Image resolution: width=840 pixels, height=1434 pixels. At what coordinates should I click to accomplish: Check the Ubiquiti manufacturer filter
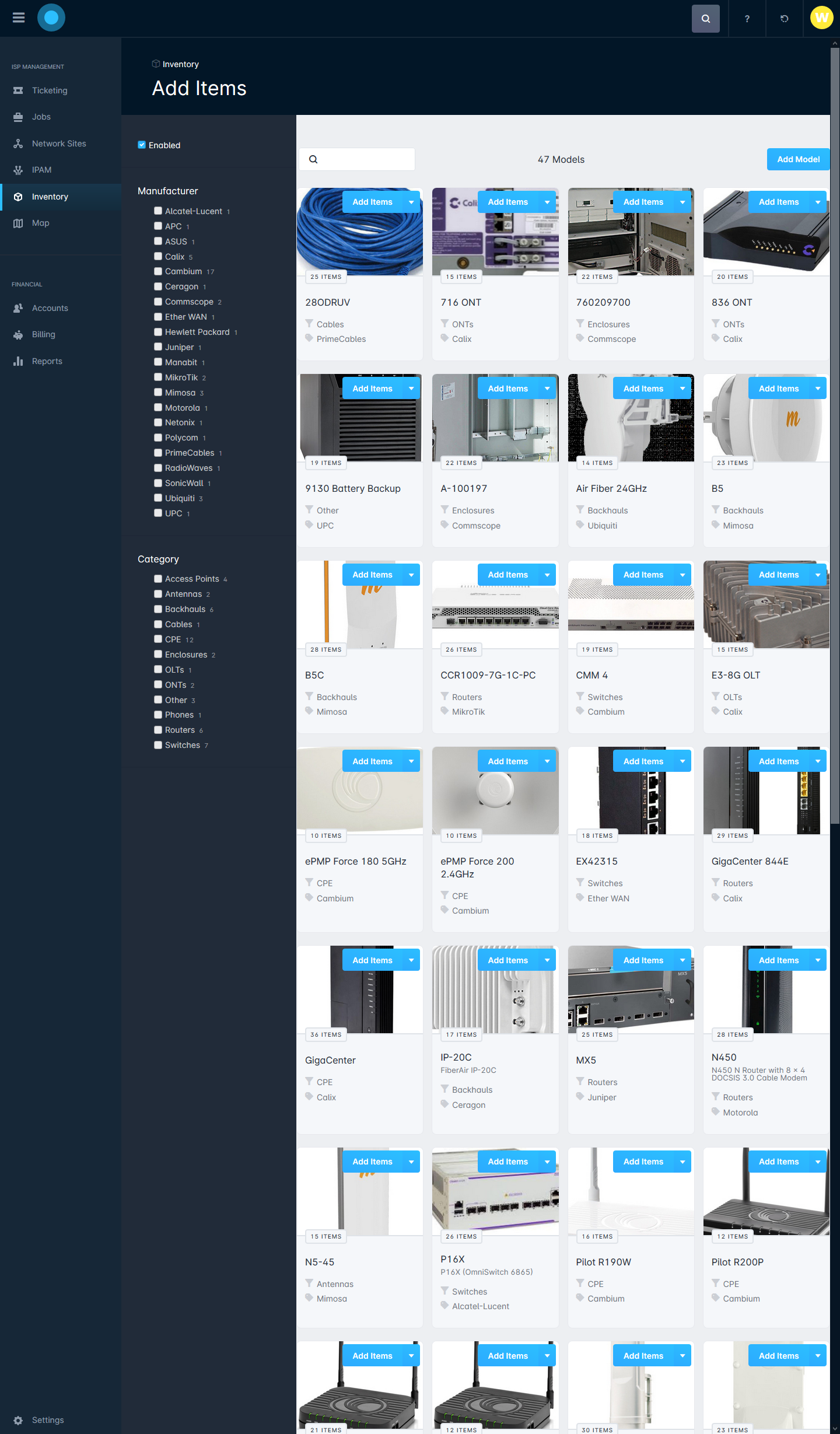coord(157,498)
